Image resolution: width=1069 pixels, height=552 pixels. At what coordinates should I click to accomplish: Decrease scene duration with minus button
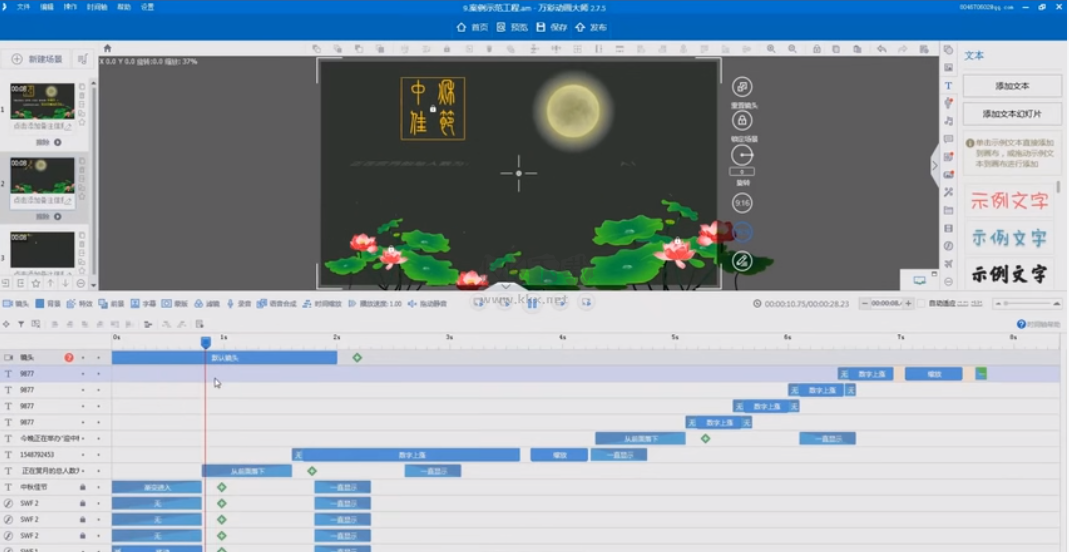(x=865, y=304)
